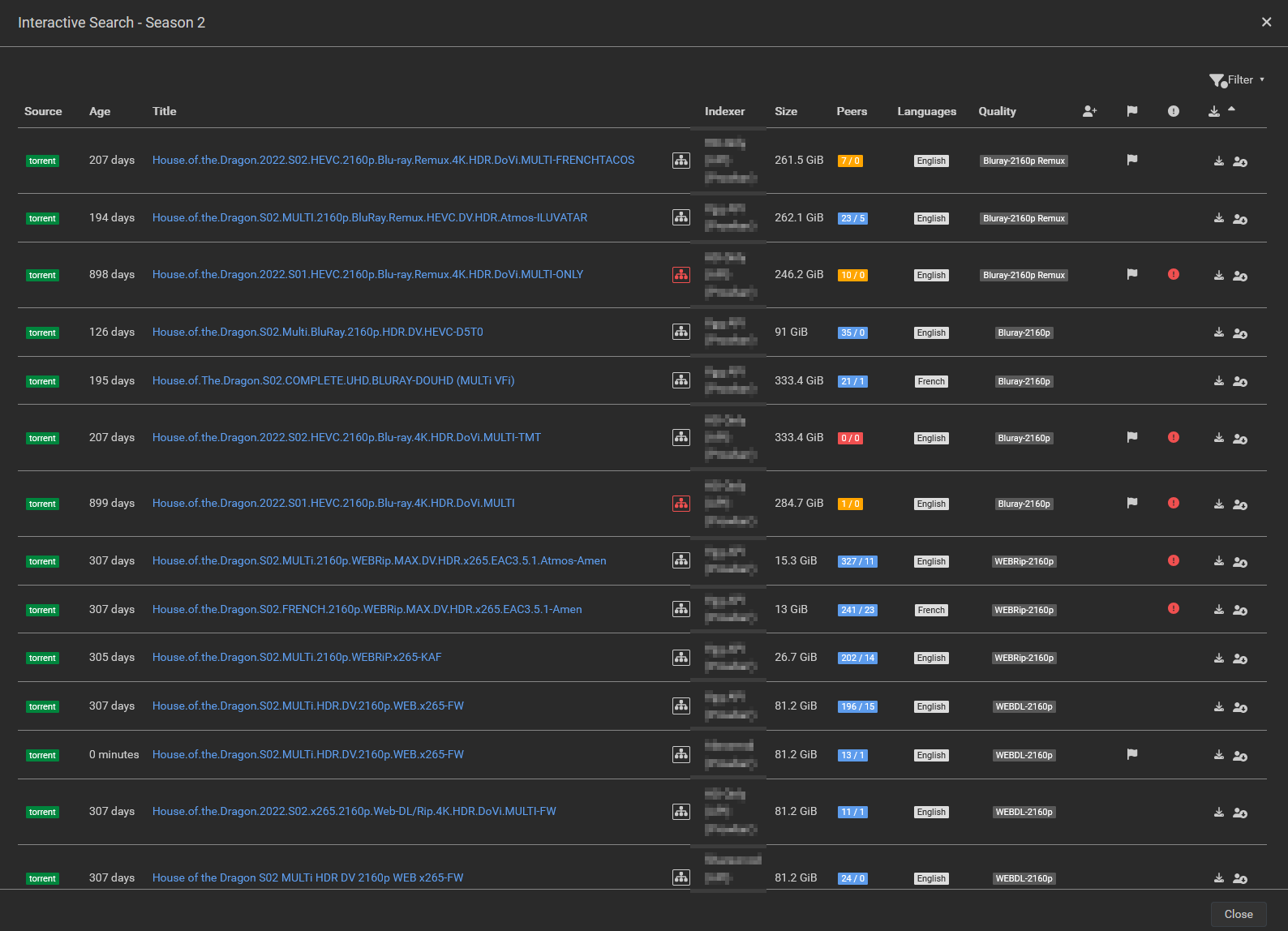This screenshot has height=931, width=1288.
Task: Click peers badge 241 / 23
Action: 857,610
